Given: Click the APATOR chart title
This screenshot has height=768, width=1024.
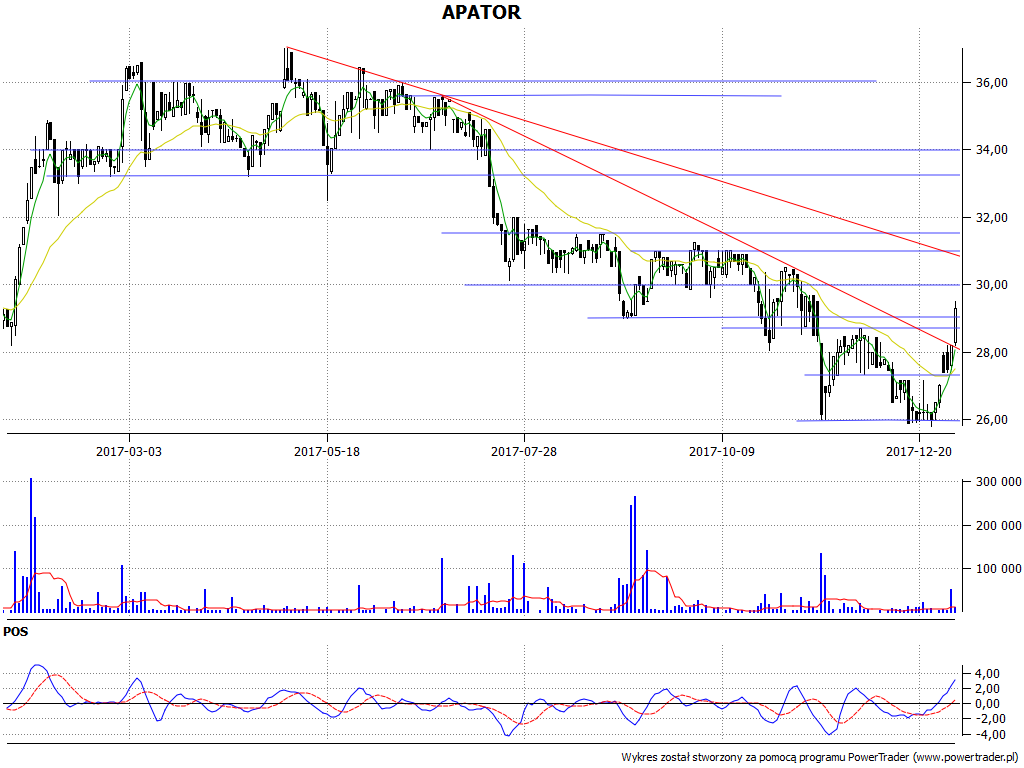Looking at the screenshot, I should point(481,12).
